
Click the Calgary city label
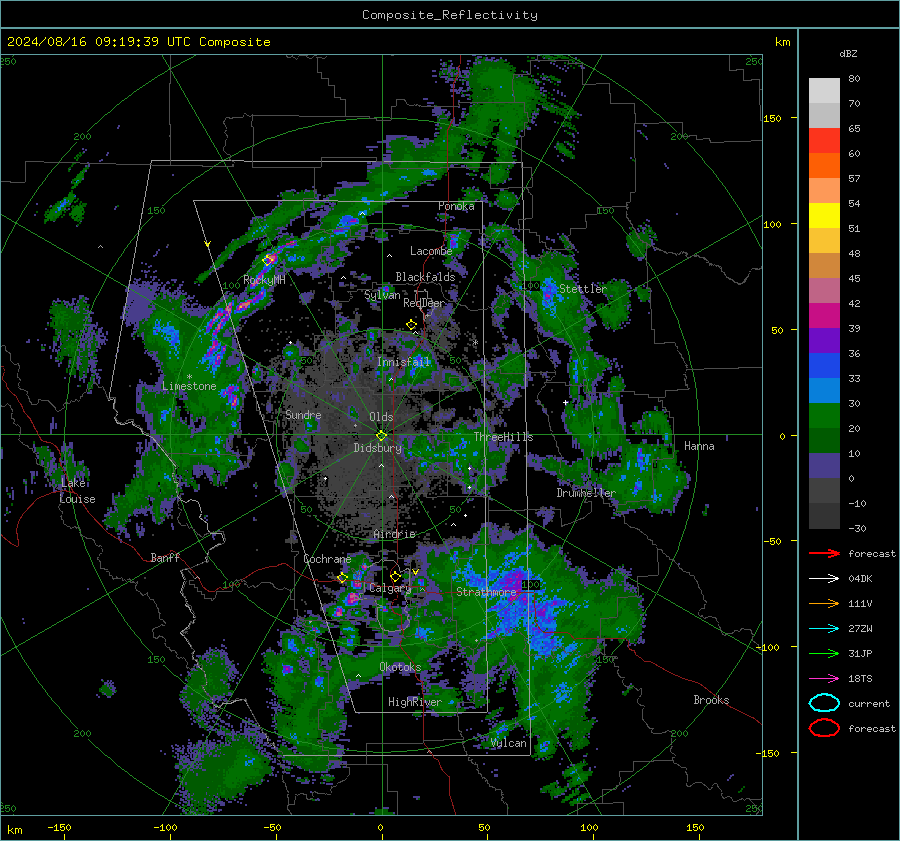[390, 588]
